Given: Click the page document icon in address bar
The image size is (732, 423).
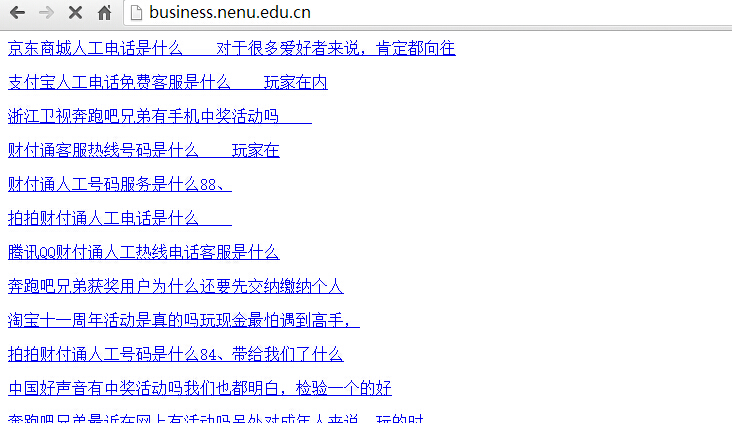Looking at the screenshot, I should coord(136,13).
